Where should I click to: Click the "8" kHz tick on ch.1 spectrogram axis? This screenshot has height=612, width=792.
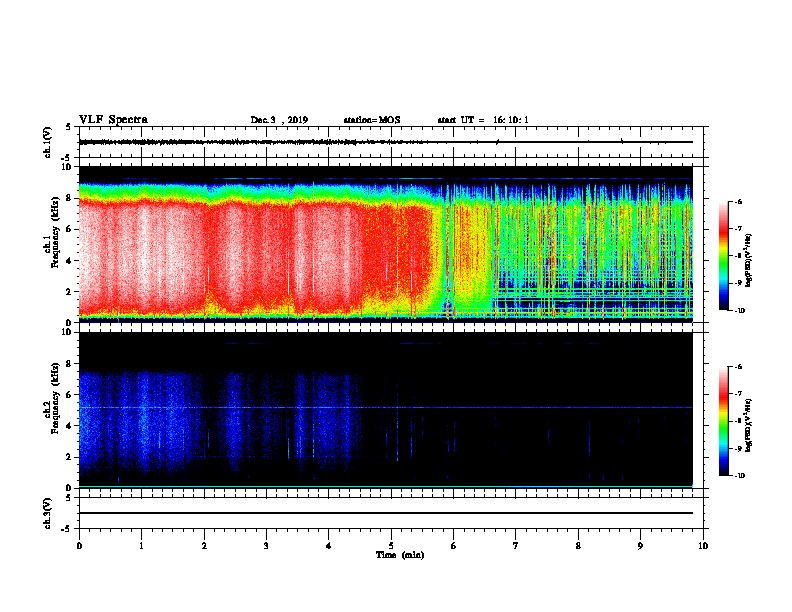(69, 198)
